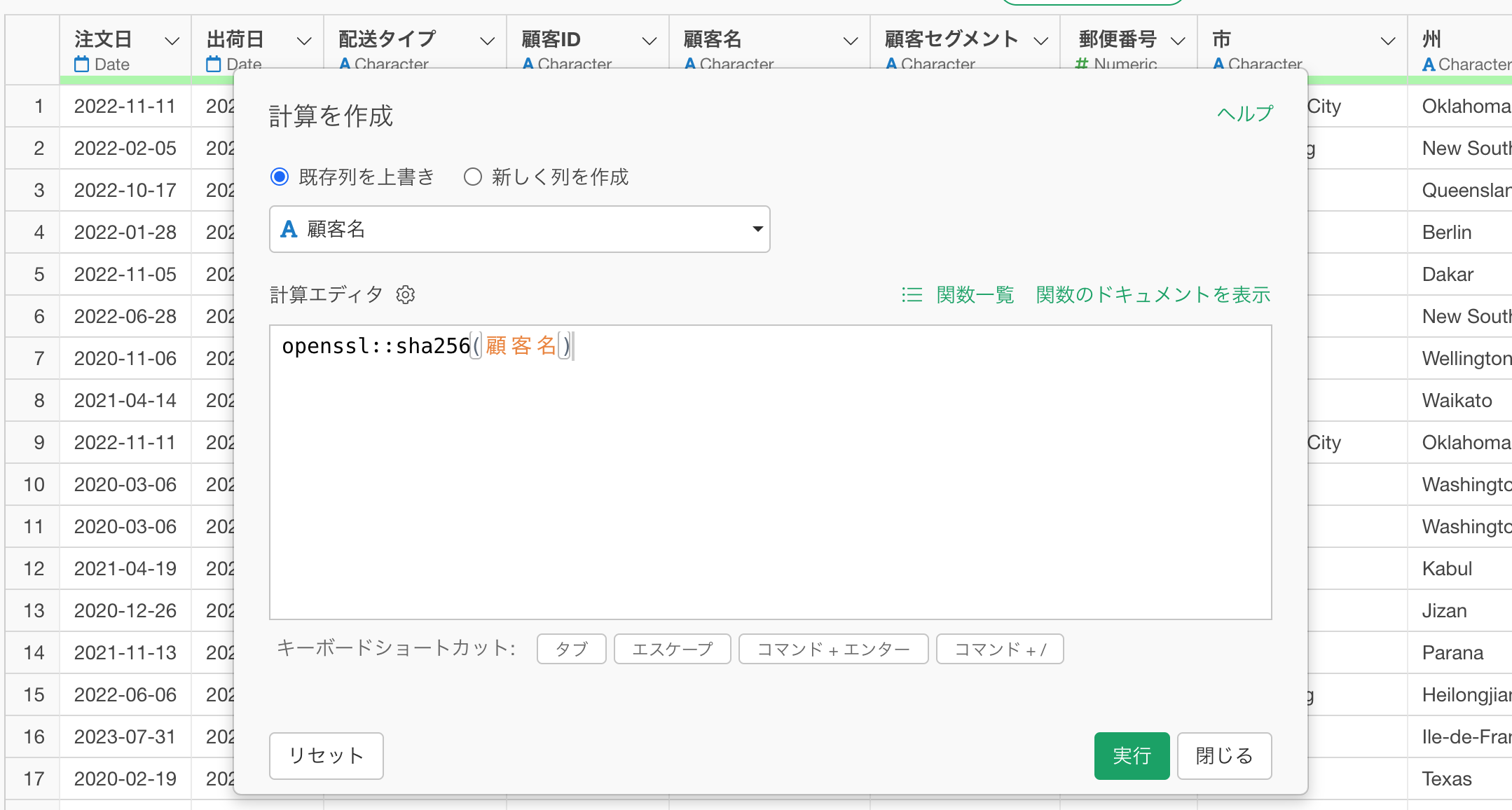Click numeric type icon under 郵便番号
1512x810 pixels.
point(1082,64)
